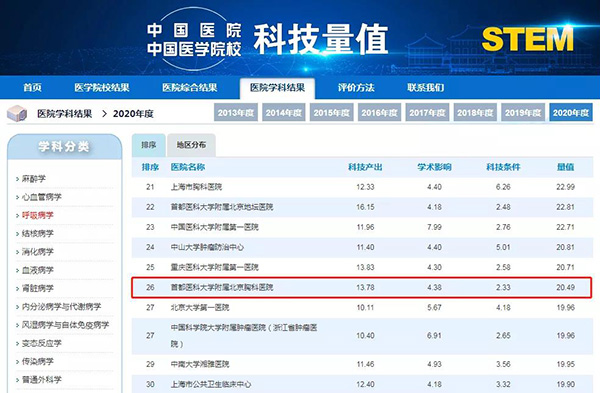Image resolution: width=600 pixels, height=393 pixels.
Task: Click the yellow STEM logo
Action: tap(528, 39)
